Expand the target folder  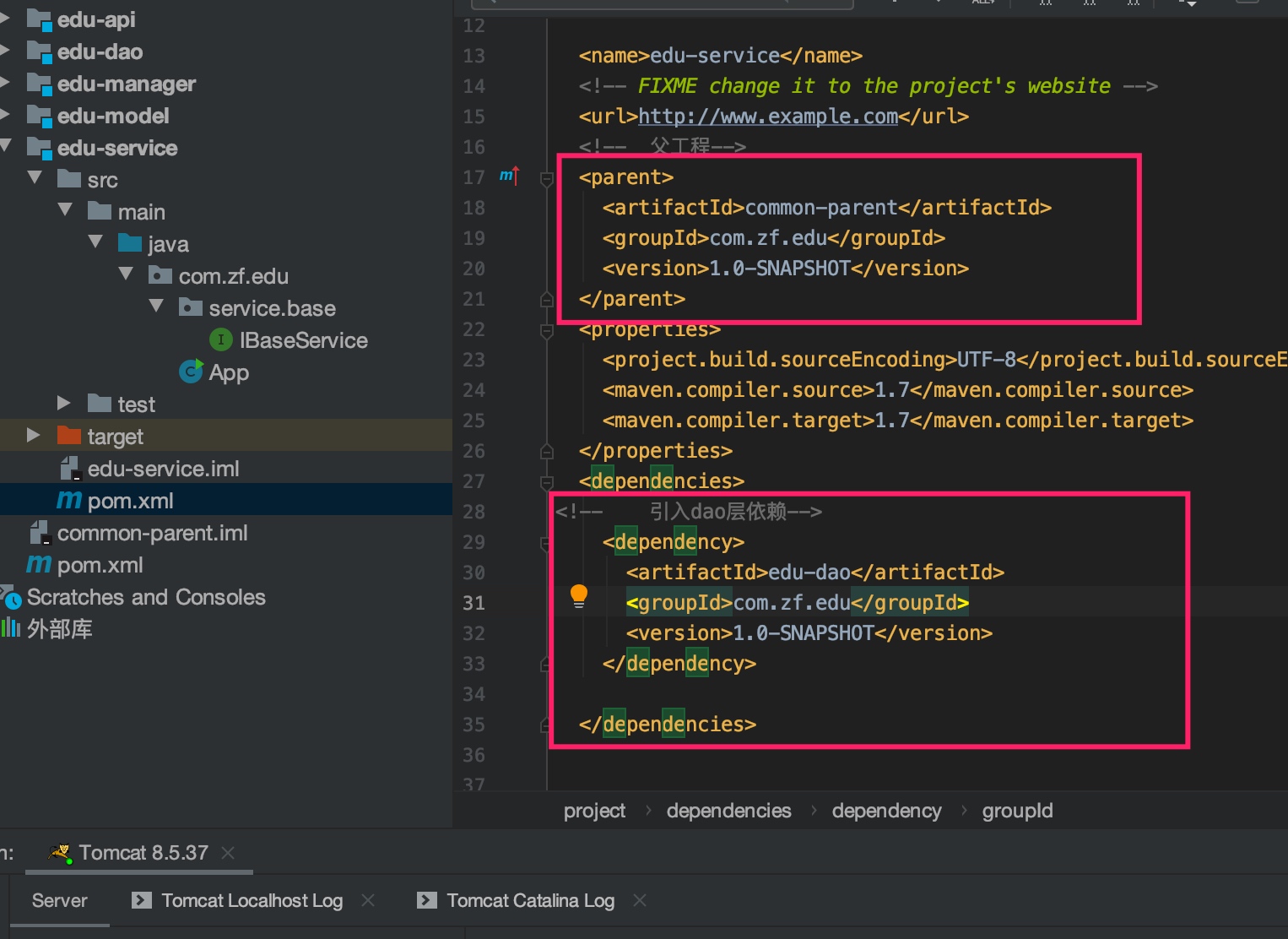pyautogui.click(x=34, y=435)
